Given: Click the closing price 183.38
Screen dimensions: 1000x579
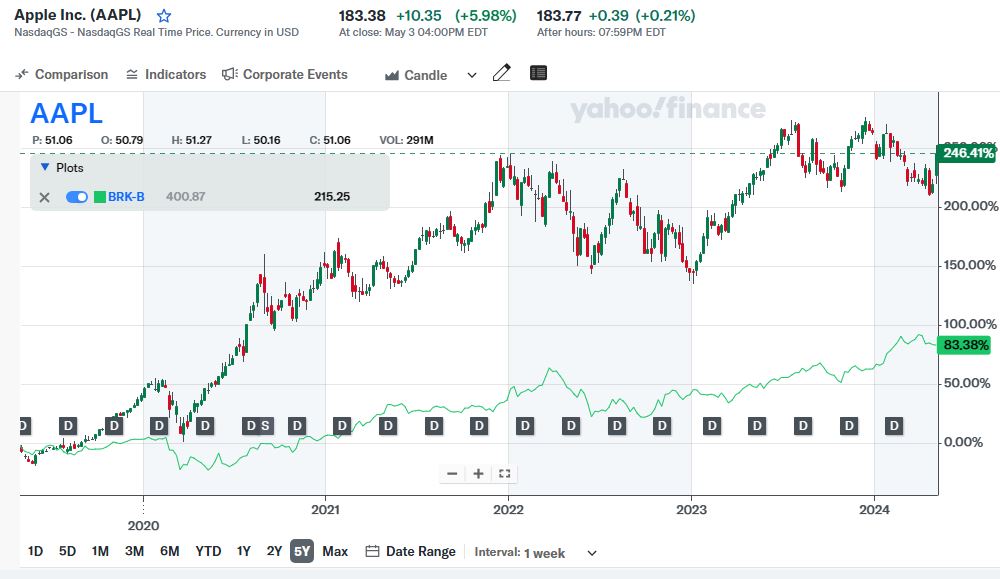Looking at the screenshot, I should point(362,15).
